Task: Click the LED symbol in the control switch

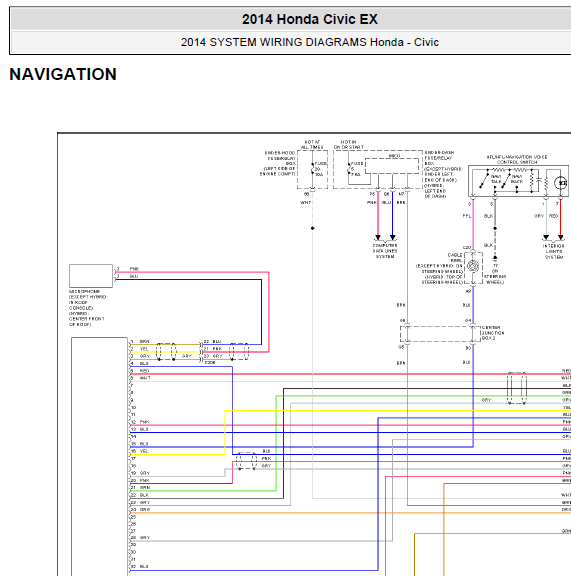Action: (561, 183)
